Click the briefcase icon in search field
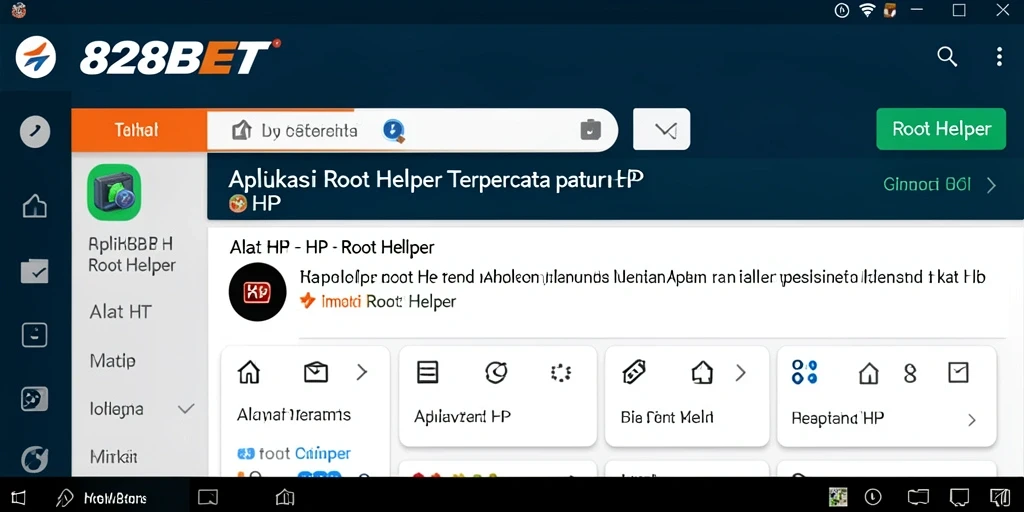The image size is (1024, 512). click(590, 130)
